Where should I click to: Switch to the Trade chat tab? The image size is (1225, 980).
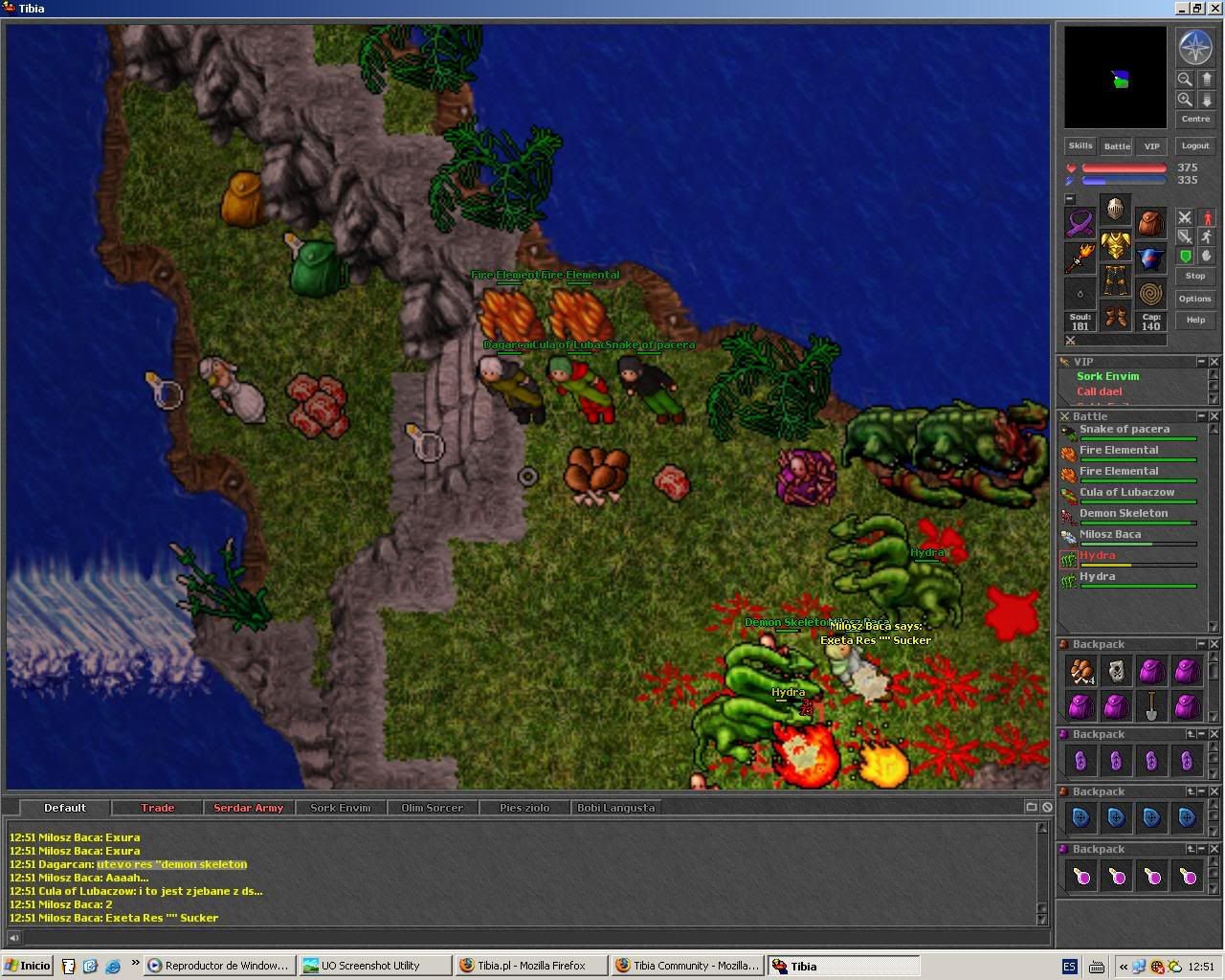(x=157, y=808)
